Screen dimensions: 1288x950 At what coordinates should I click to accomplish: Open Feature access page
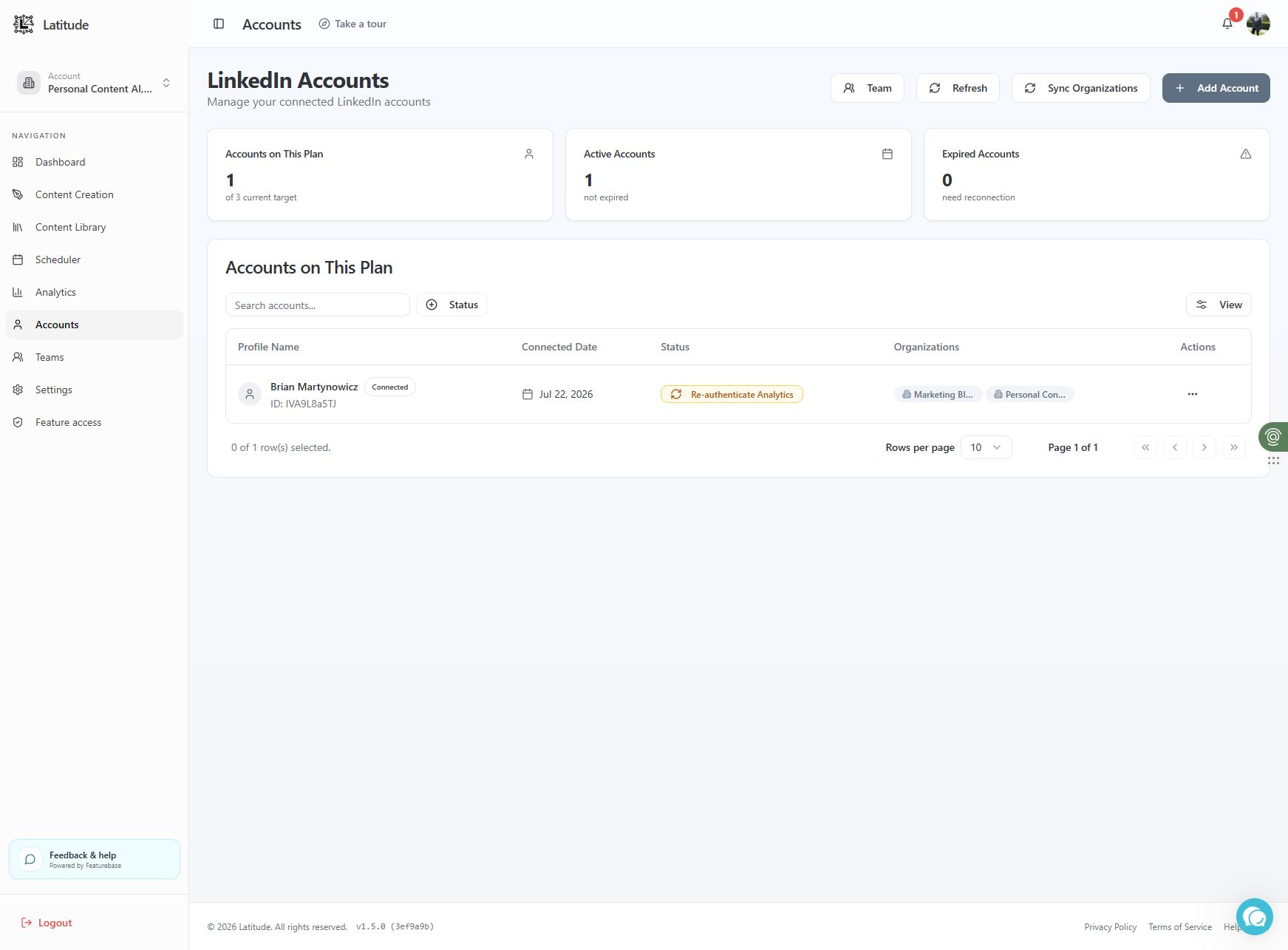(95, 422)
